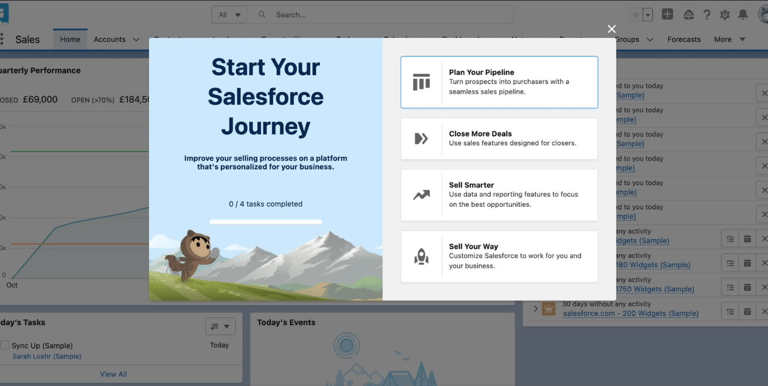
Task: Open the Setup gear icon
Action: (x=725, y=15)
